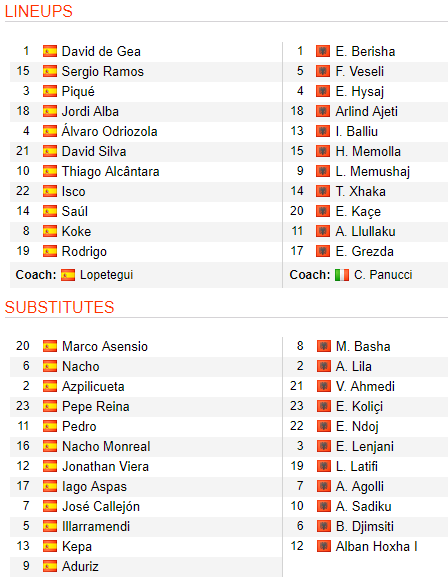Open Thiago Alcântara player page
This screenshot has height=582, width=448.
tap(111, 171)
